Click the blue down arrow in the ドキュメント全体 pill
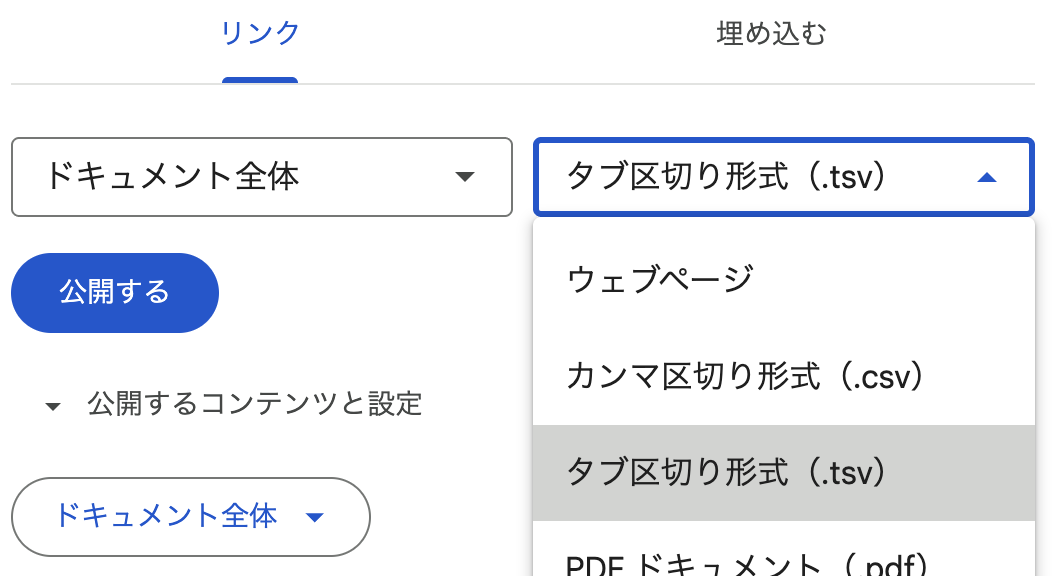 pos(315,517)
